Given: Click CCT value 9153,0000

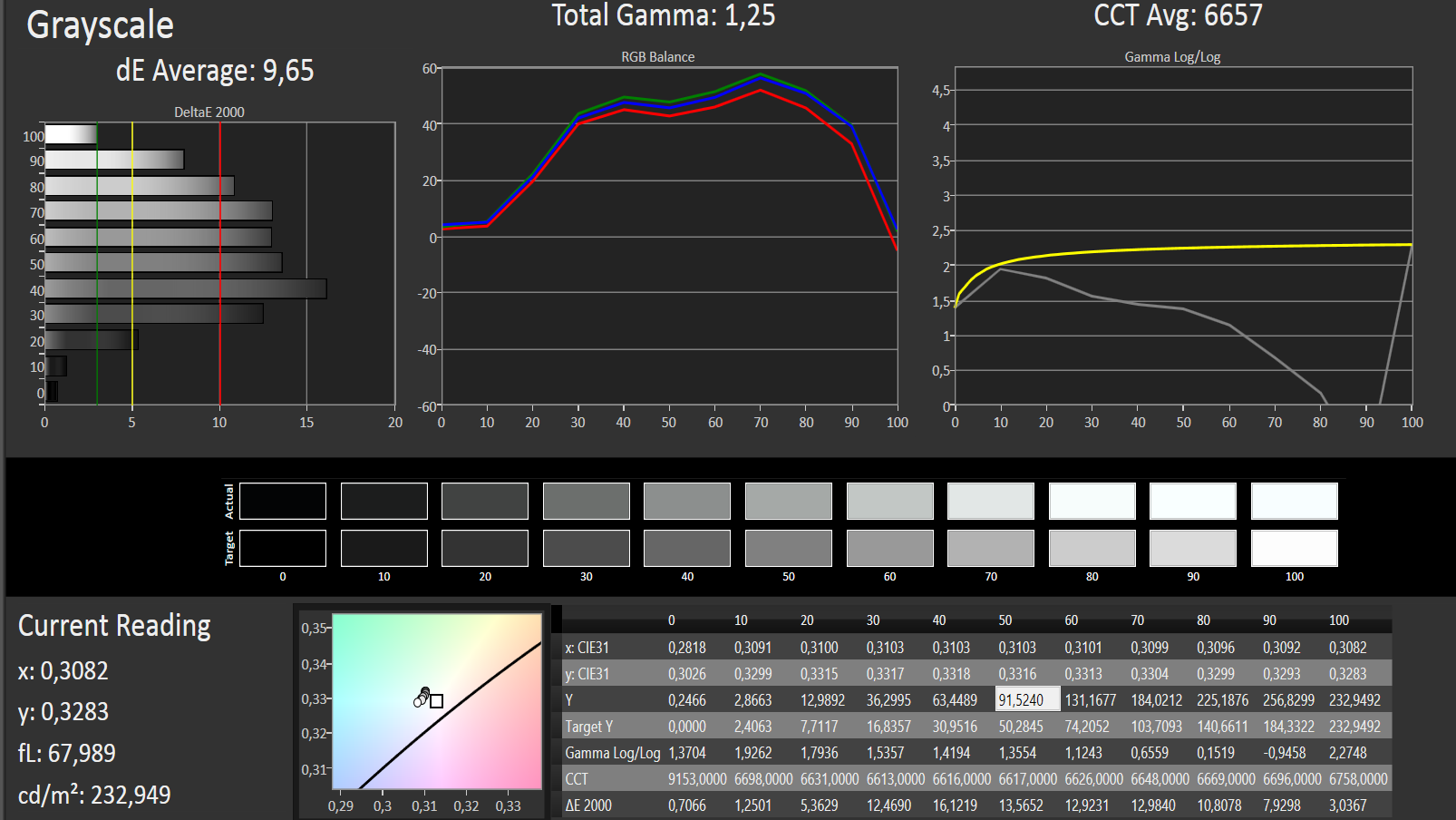Looking at the screenshot, I should (x=697, y=779).
